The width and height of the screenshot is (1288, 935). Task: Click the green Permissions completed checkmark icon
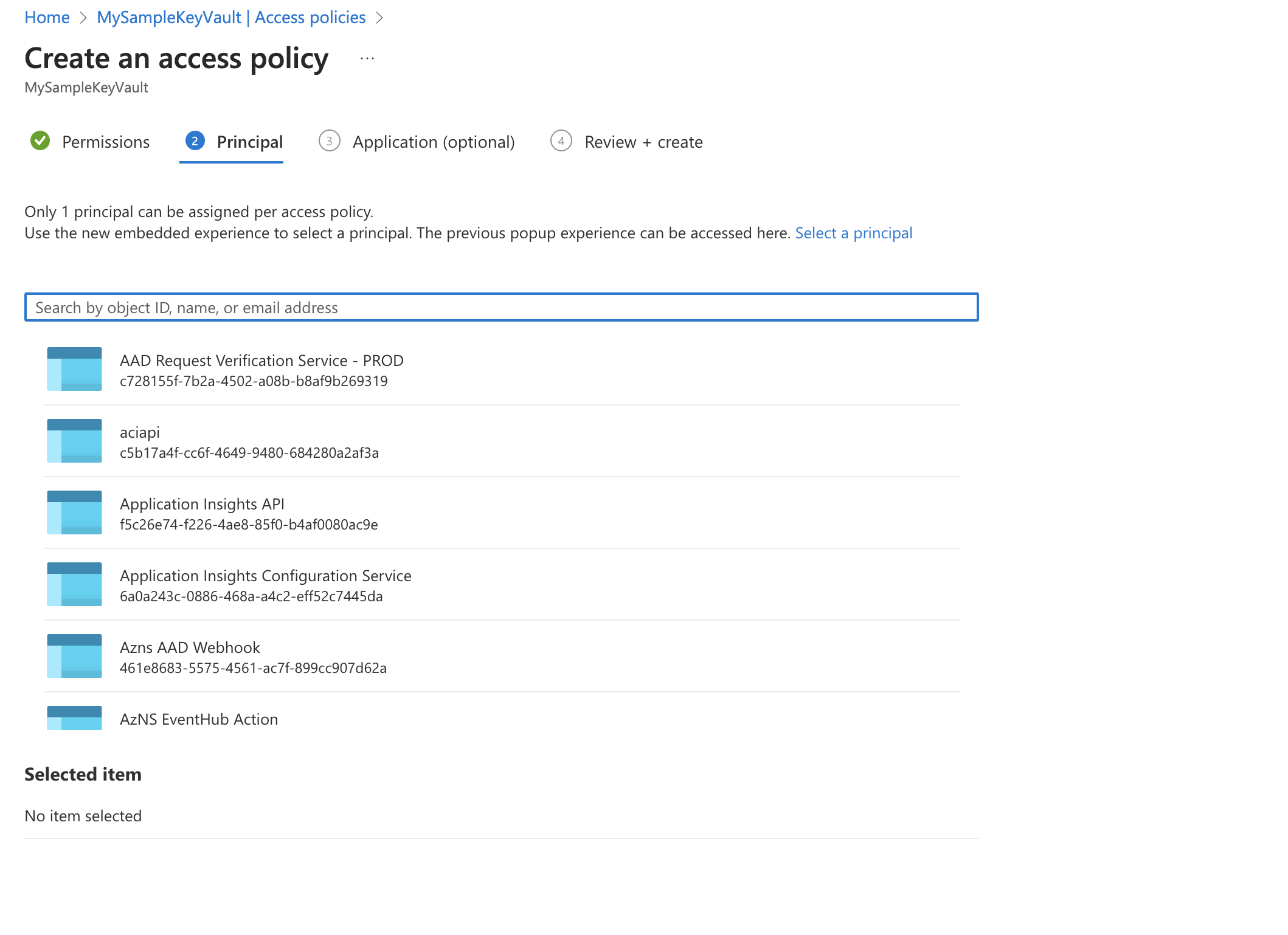click(x=40, y=141)
